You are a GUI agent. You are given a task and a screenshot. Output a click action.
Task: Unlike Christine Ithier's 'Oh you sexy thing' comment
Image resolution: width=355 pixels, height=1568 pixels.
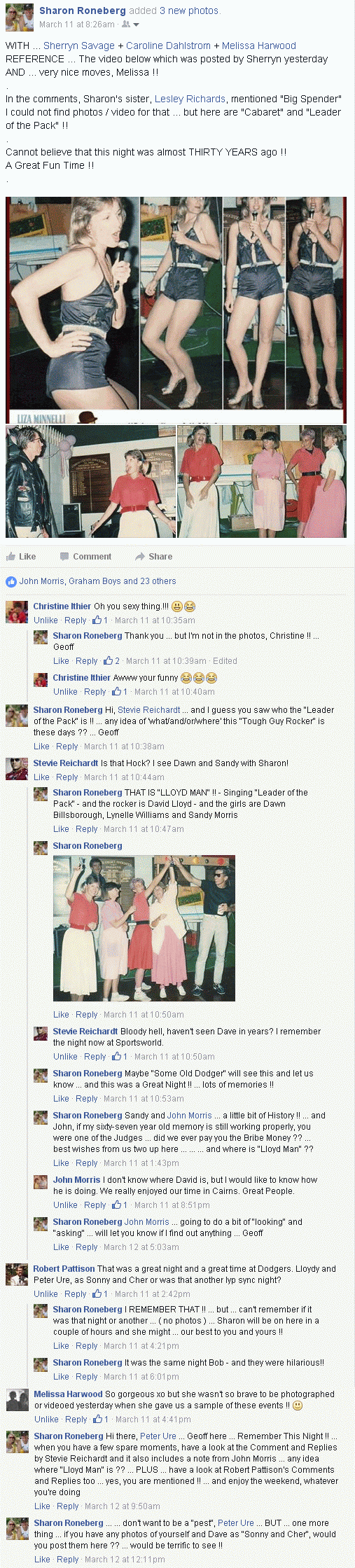(46, 620)
